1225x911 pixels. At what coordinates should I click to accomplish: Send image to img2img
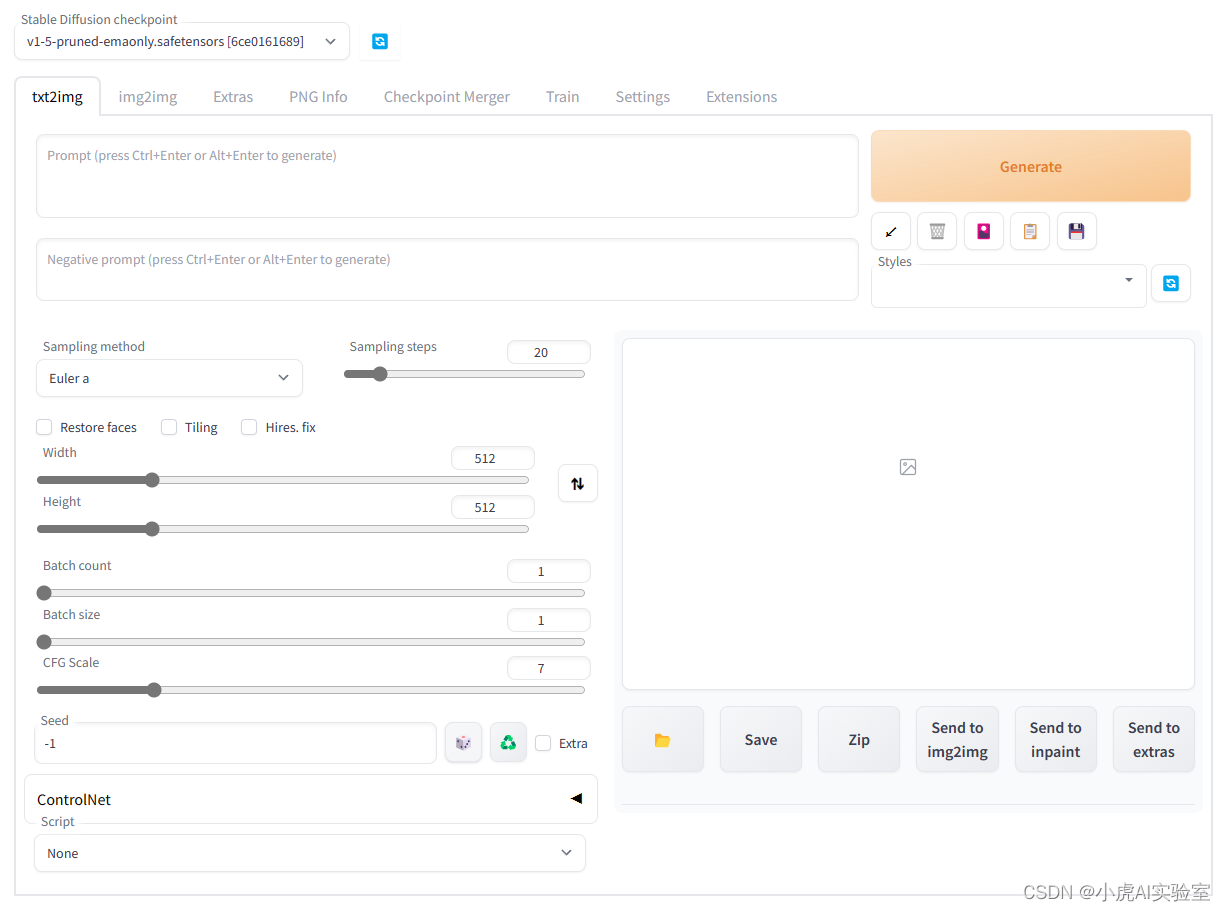[x=957, y=740]
